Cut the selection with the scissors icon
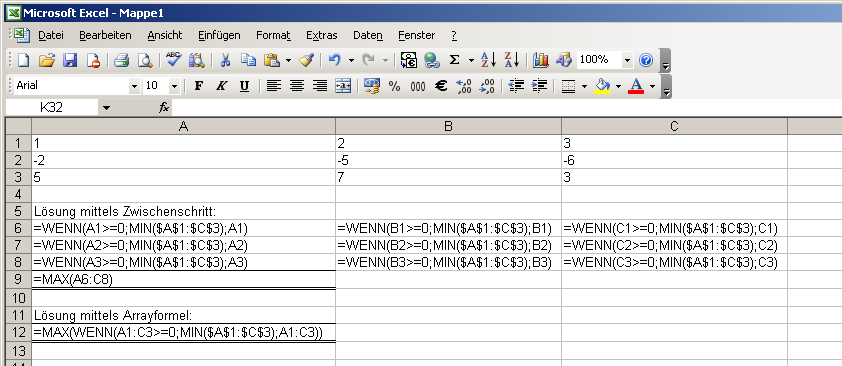Viewport: 842px width, 366px height. pyautogui.click(x=226, y=61)
